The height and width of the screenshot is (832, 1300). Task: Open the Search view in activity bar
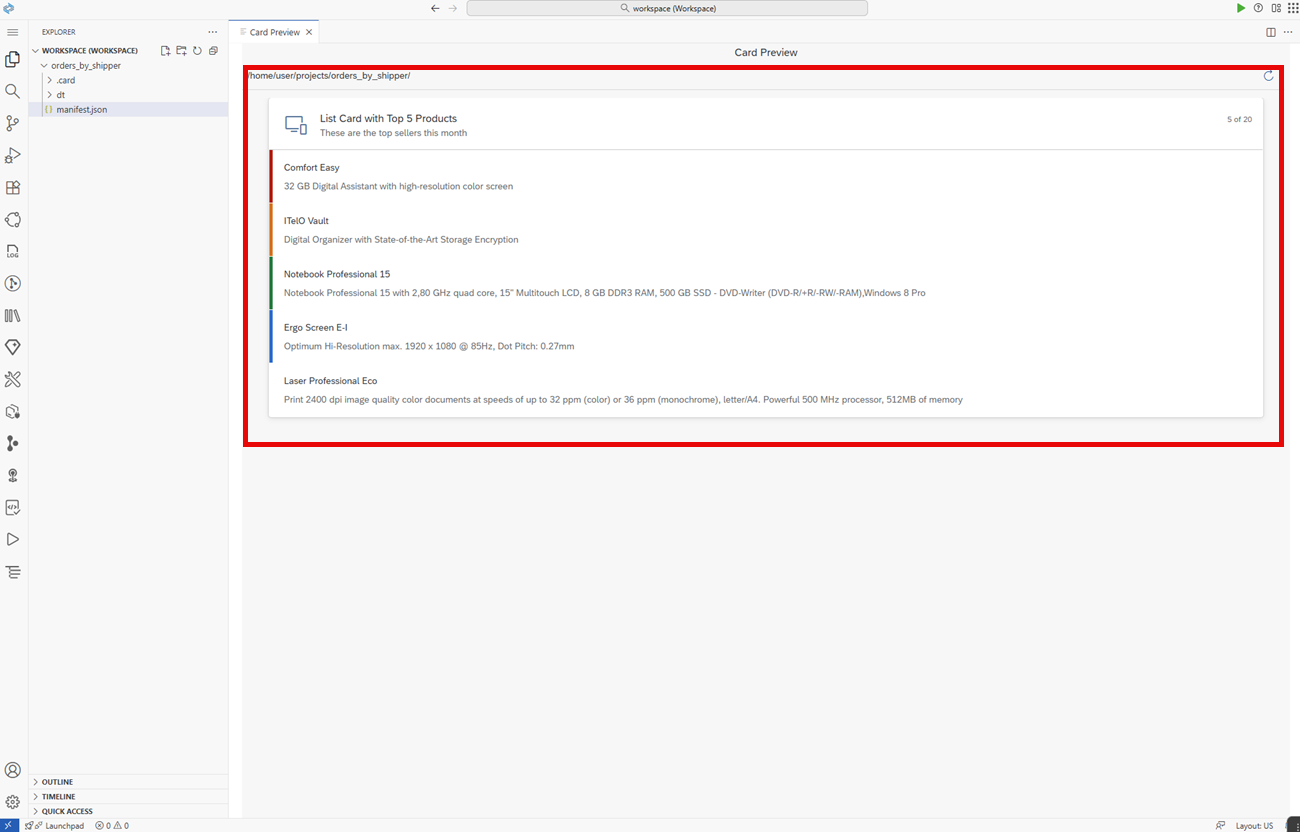point(13,91)
